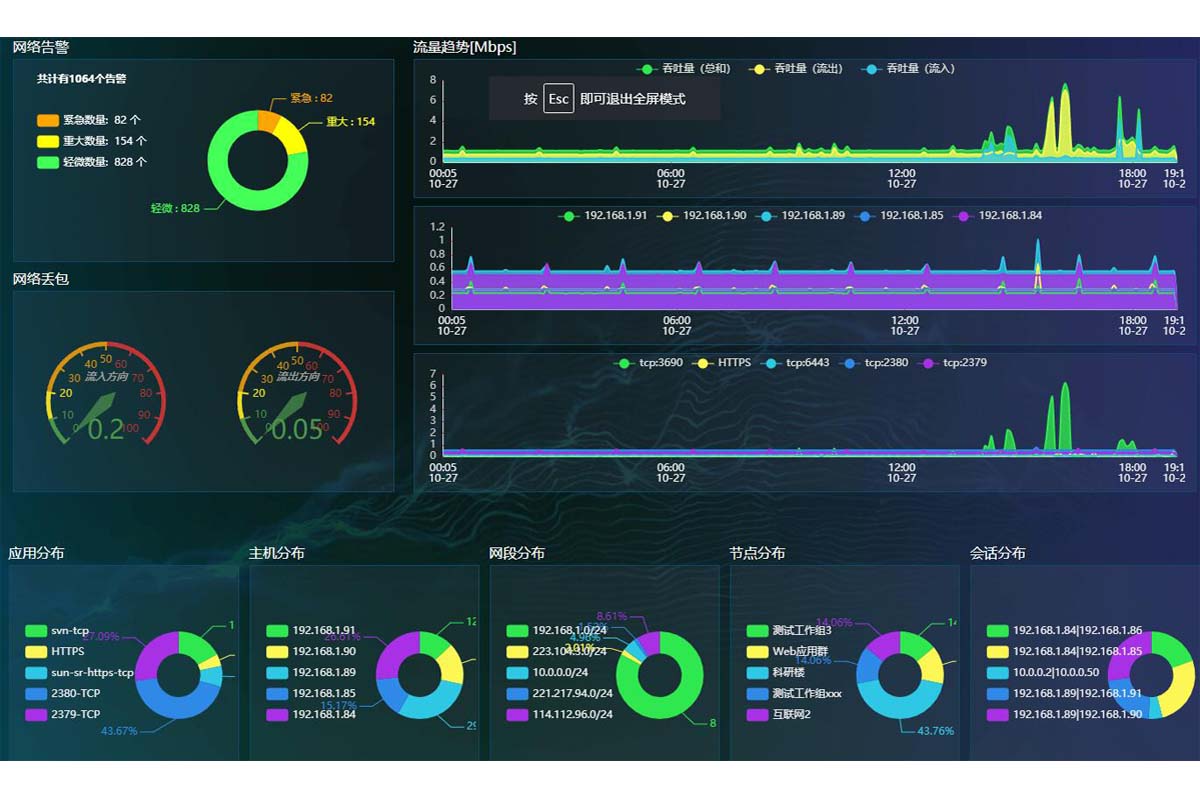Click the tcp:3690 legend marker icon

coord(625,363)
